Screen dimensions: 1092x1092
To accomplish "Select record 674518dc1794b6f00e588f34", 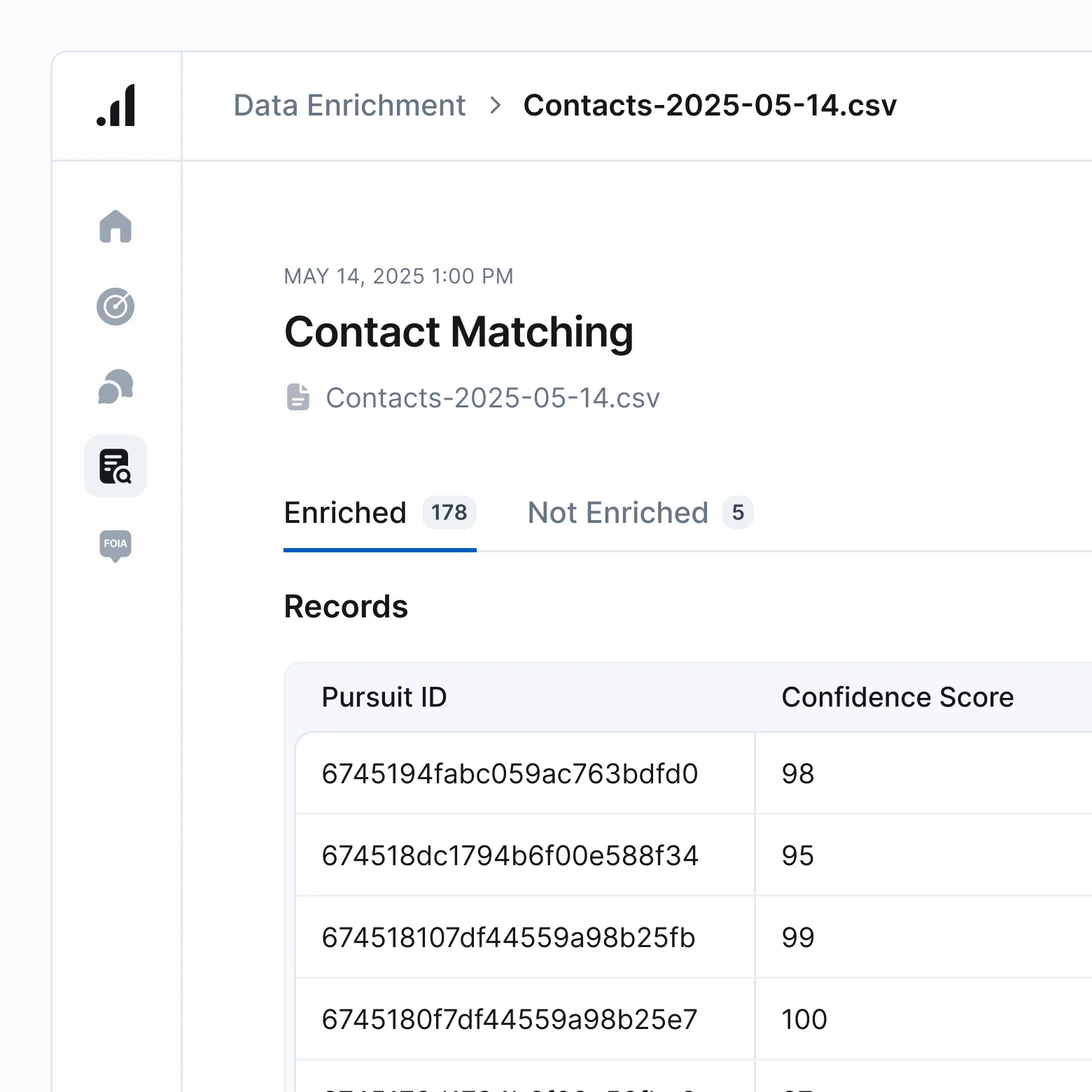I will pyautogui.click(x=510, y=855).
